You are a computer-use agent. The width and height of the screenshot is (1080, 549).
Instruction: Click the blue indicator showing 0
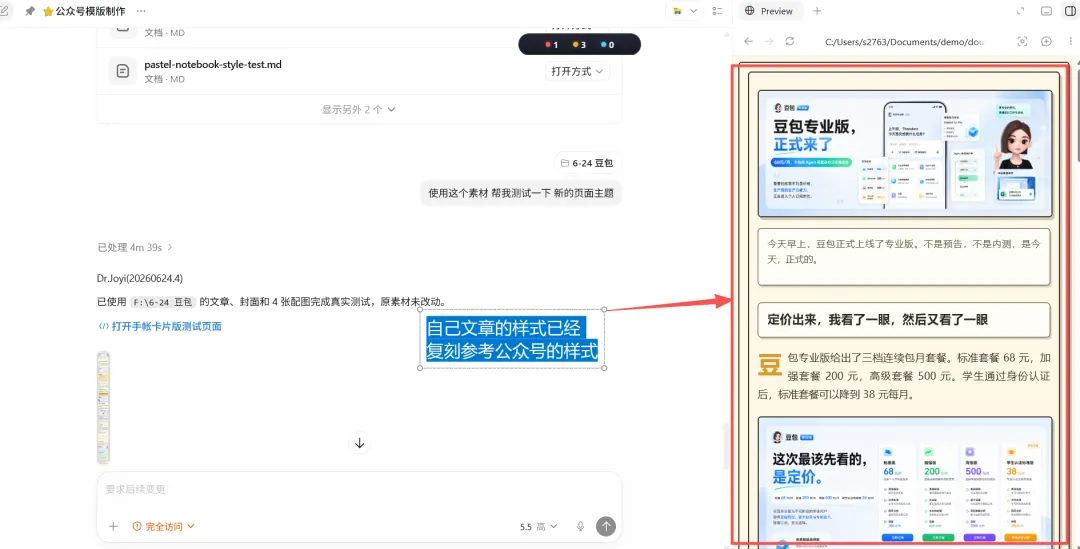click(x=607, y=45)
